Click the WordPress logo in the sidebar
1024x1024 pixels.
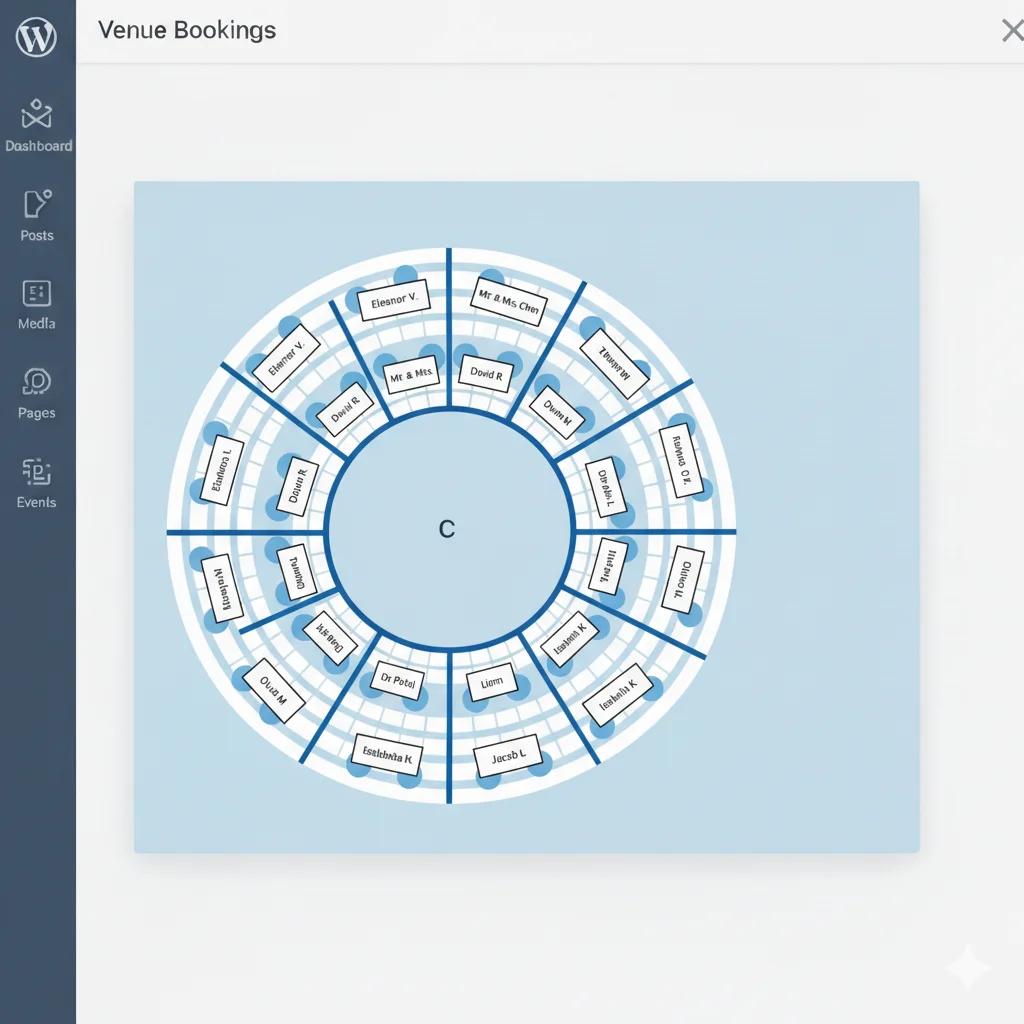[37, 37]
